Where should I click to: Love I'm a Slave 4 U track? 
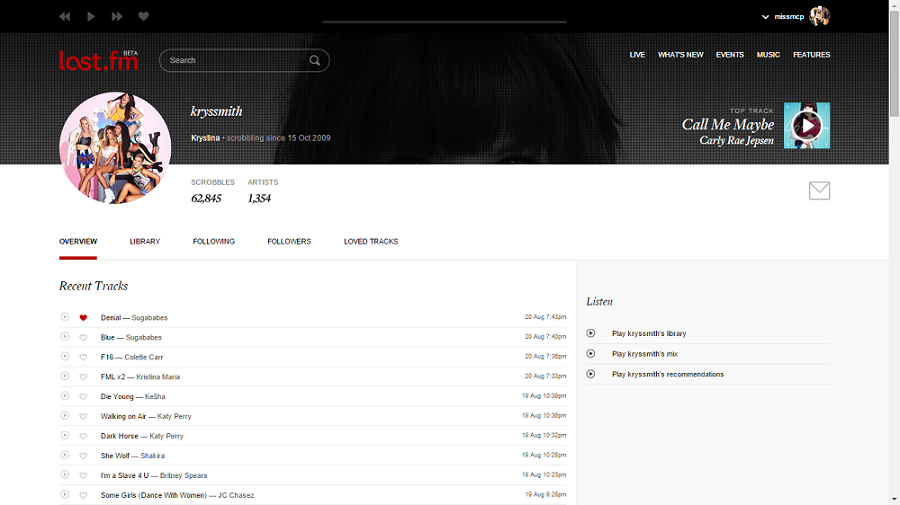tap(83, 475)
